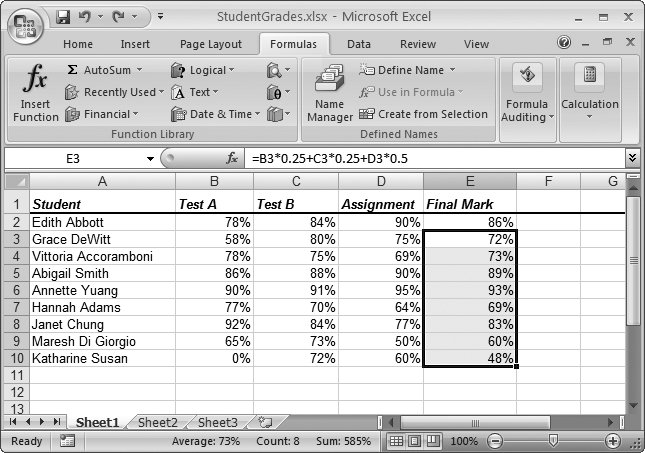Click the Undo icon

[x=86, y=17]
